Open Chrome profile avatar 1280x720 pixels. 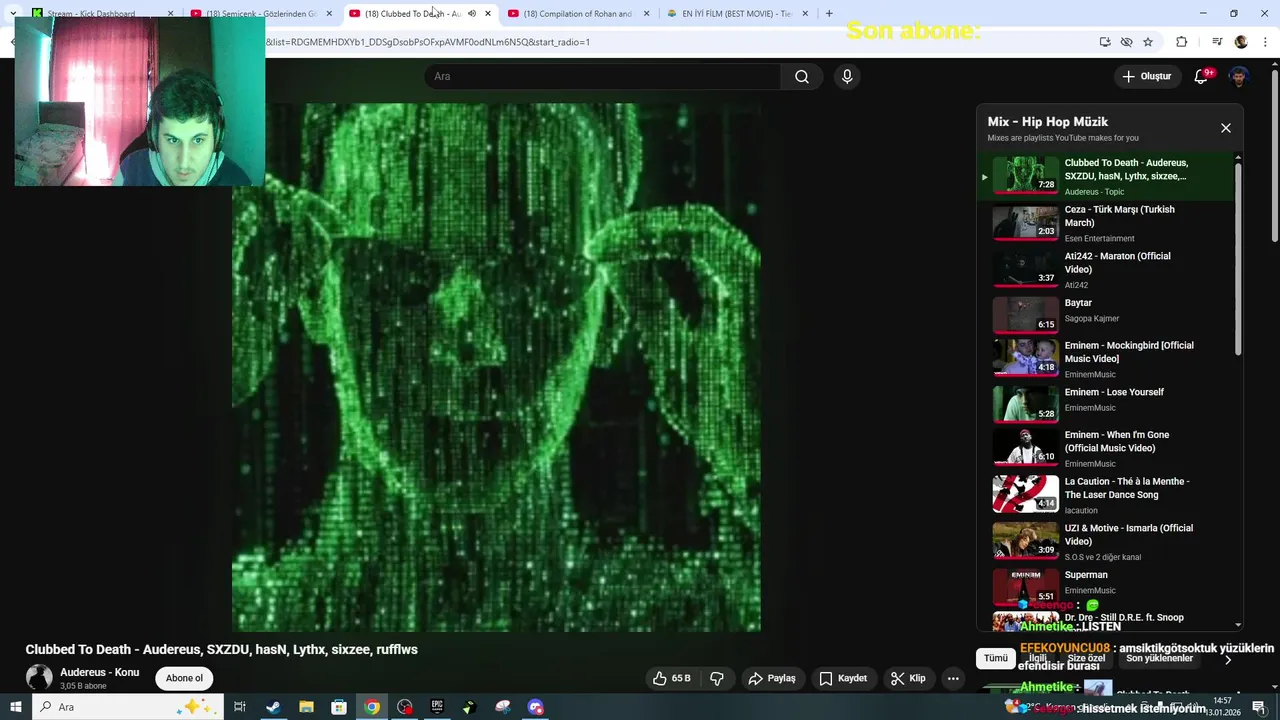point(1241,42)
